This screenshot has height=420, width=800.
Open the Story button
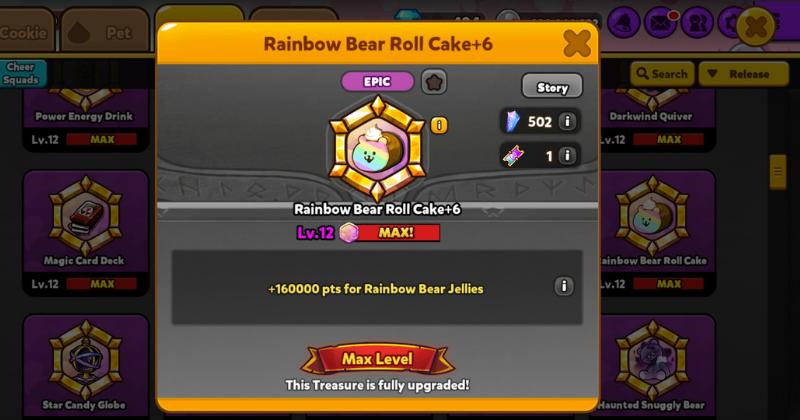(x=552, y=86)
